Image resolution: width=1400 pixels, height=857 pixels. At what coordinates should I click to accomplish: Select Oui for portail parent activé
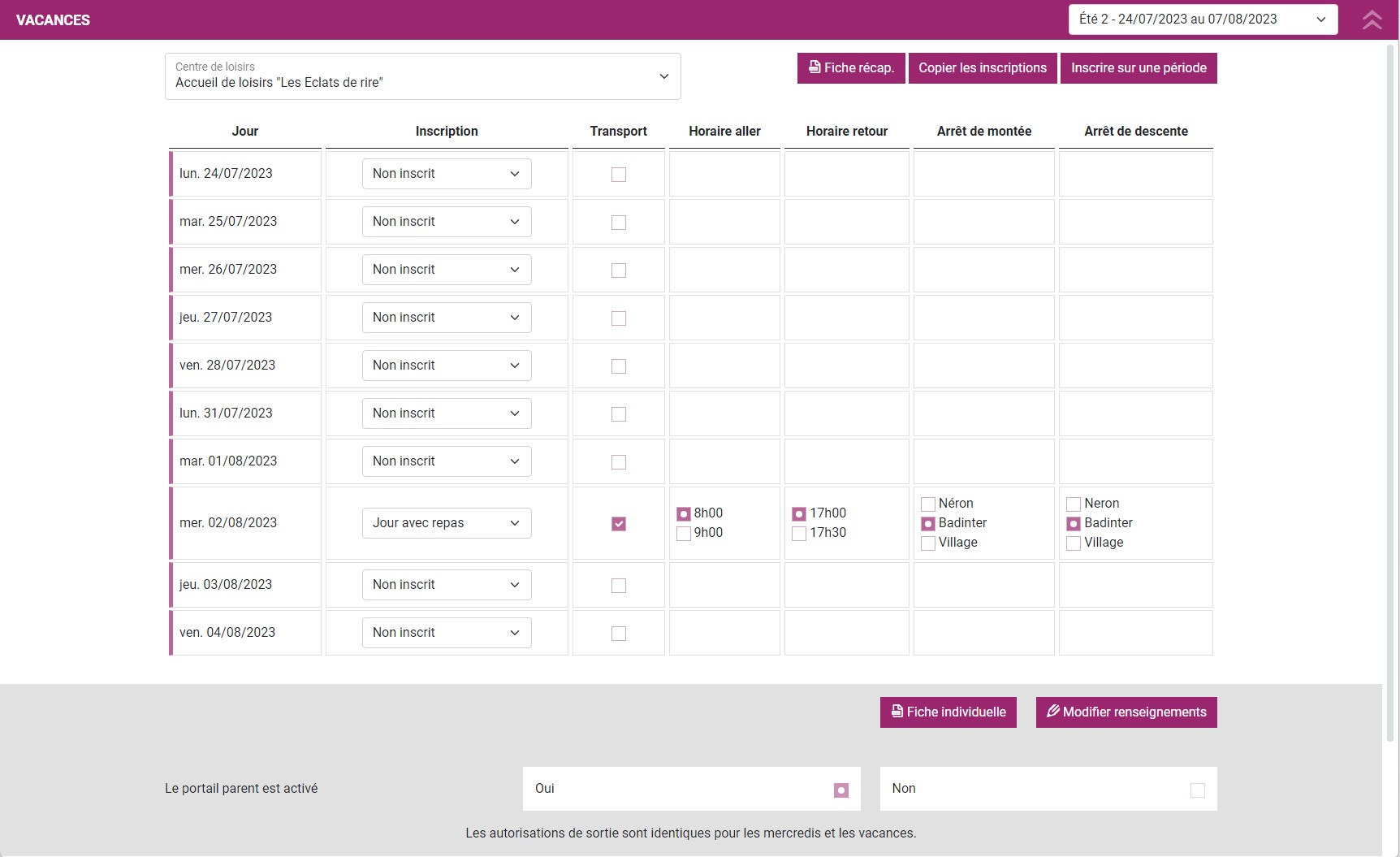(841, 790)
